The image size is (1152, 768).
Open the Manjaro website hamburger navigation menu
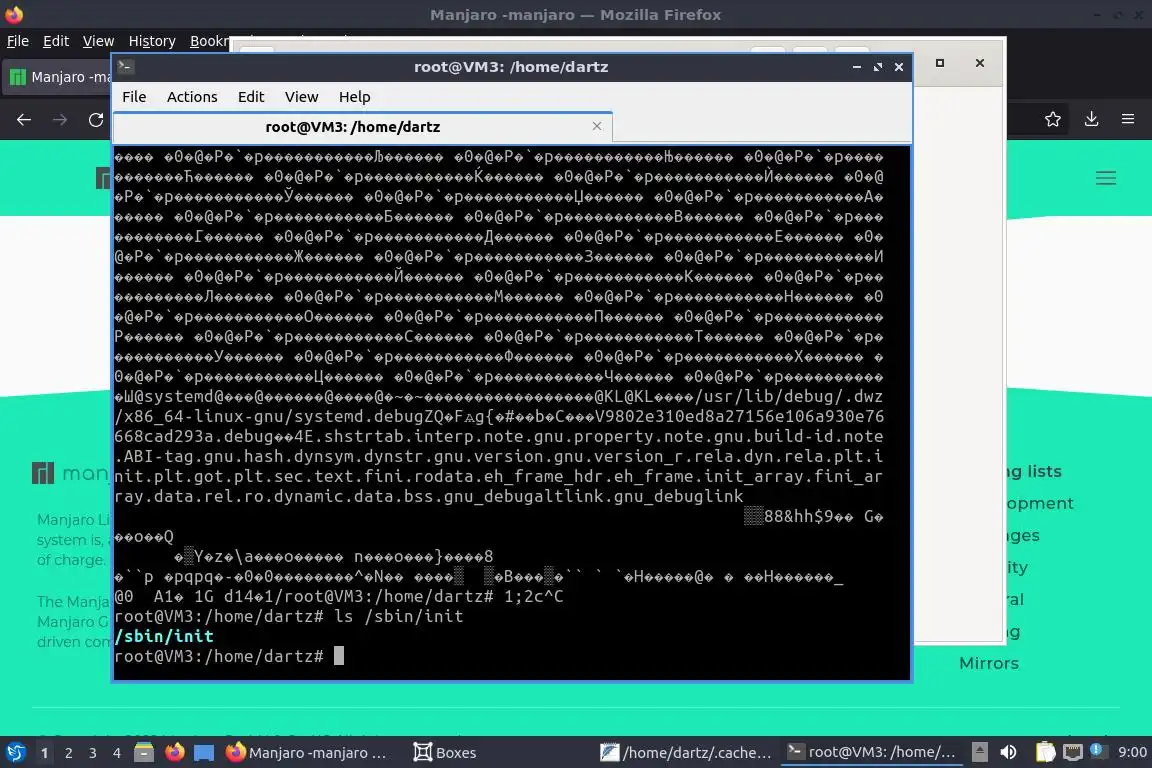pyautogui.click(x=1106, y=179)
